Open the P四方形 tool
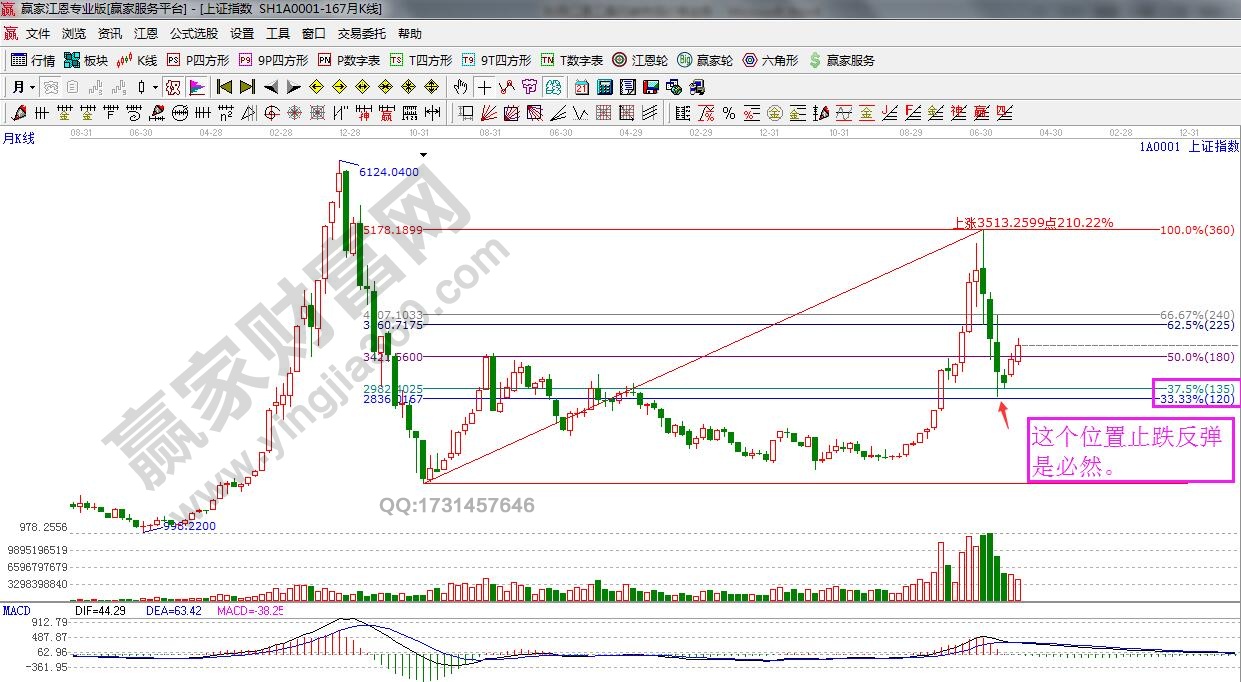1241x682 pixels. pos(198,60)
